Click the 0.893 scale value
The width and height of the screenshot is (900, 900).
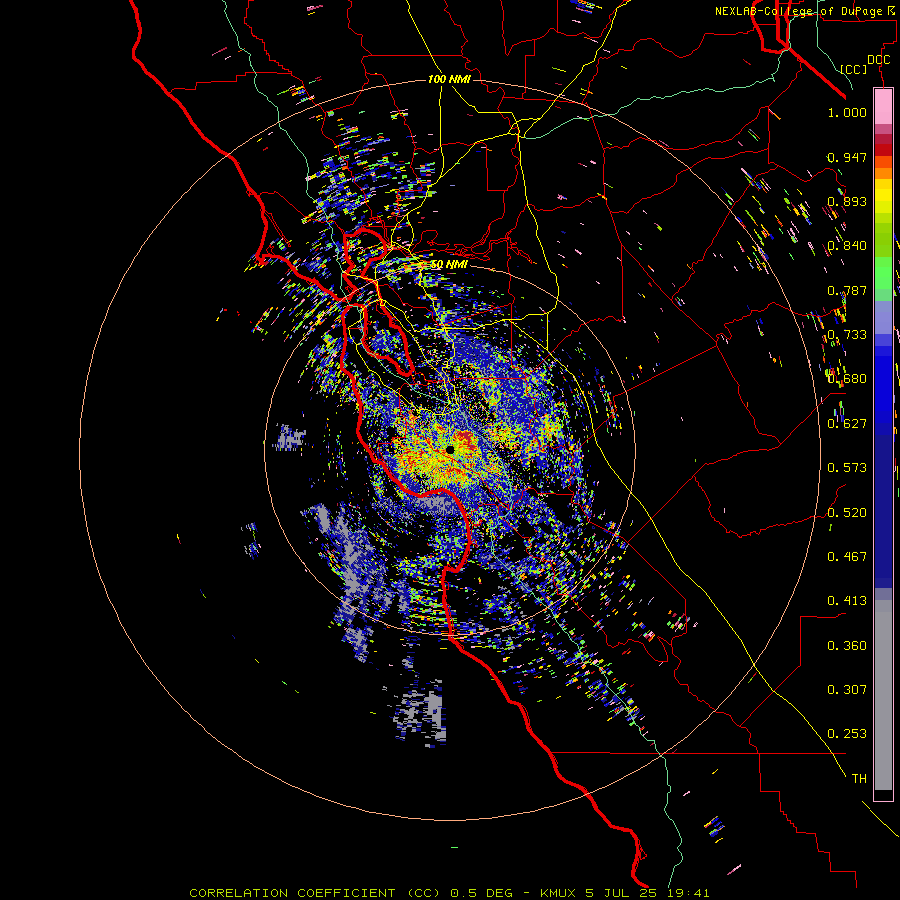point(847,201)
